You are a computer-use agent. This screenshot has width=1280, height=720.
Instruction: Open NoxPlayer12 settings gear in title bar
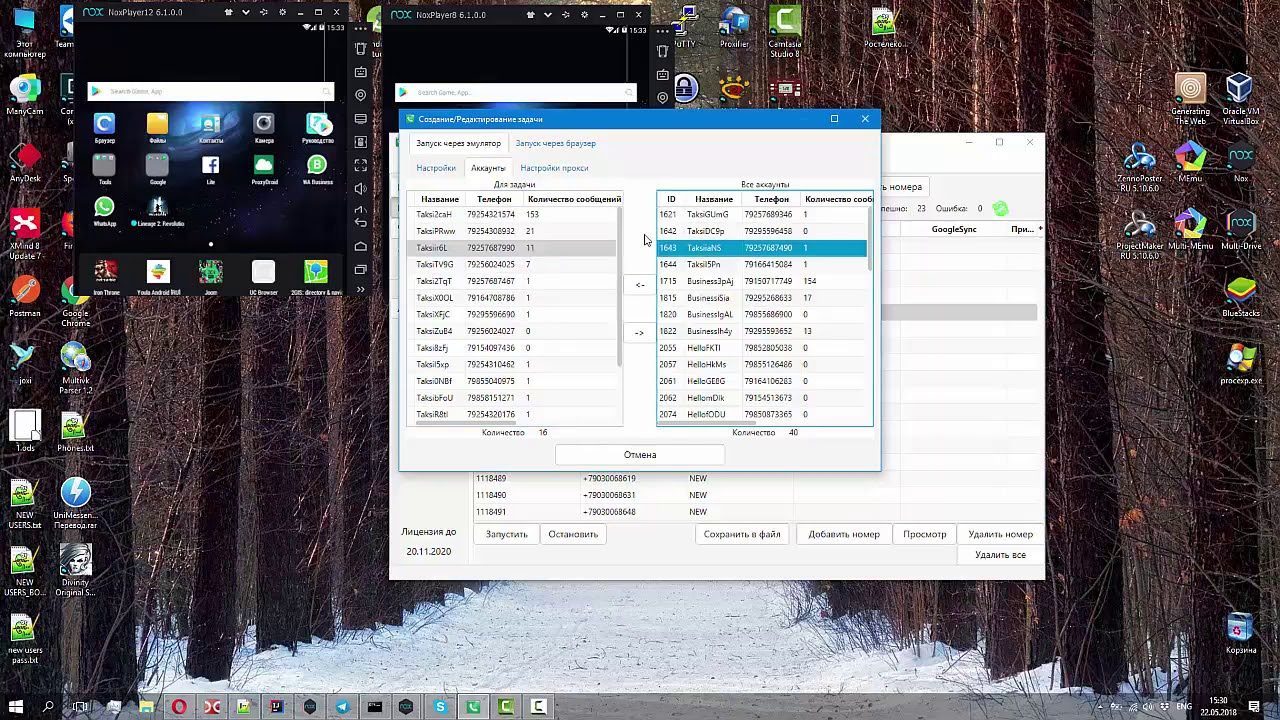coord(283,13)
